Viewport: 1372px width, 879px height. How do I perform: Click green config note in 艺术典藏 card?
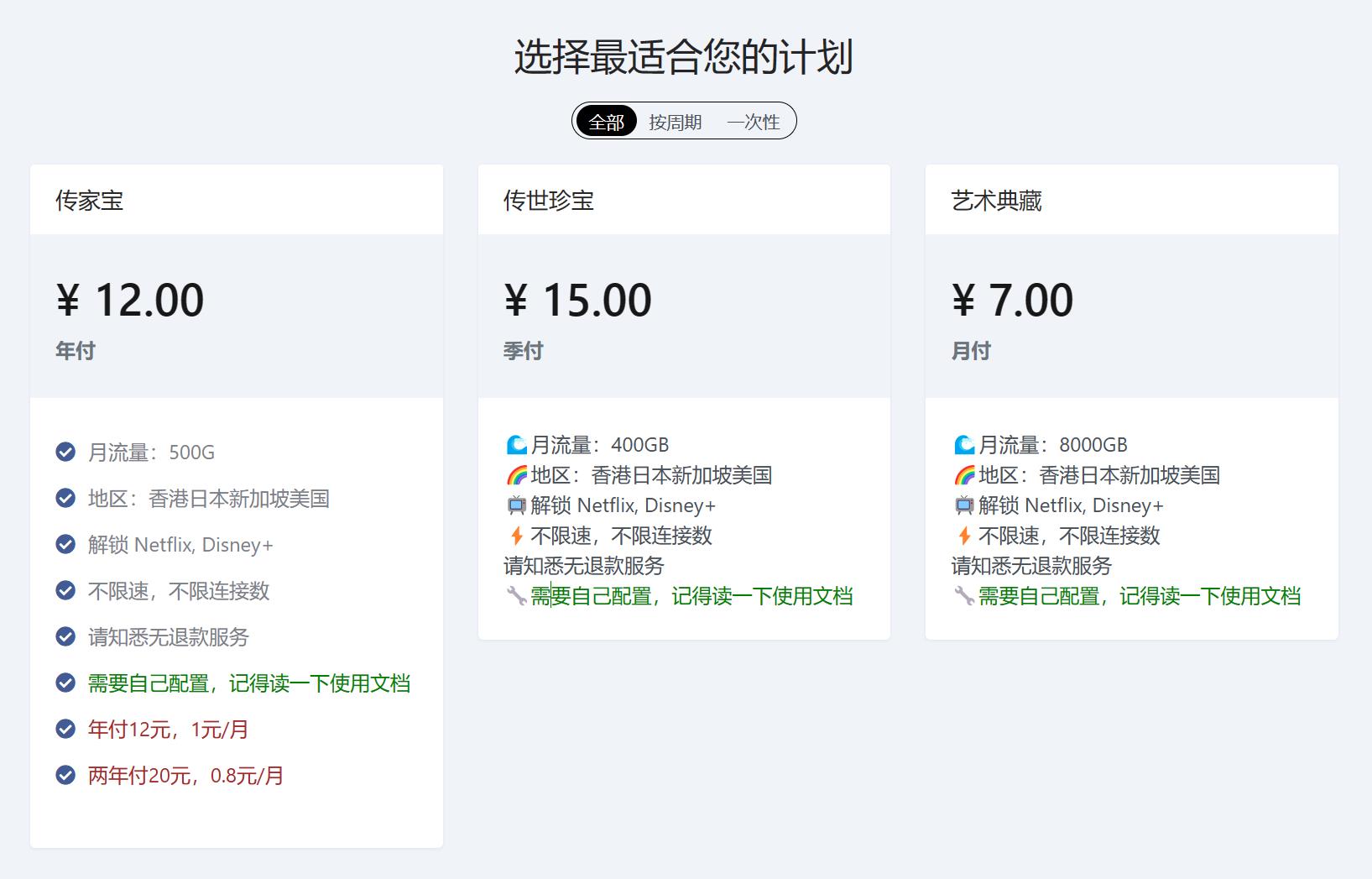coord(1140,596)
